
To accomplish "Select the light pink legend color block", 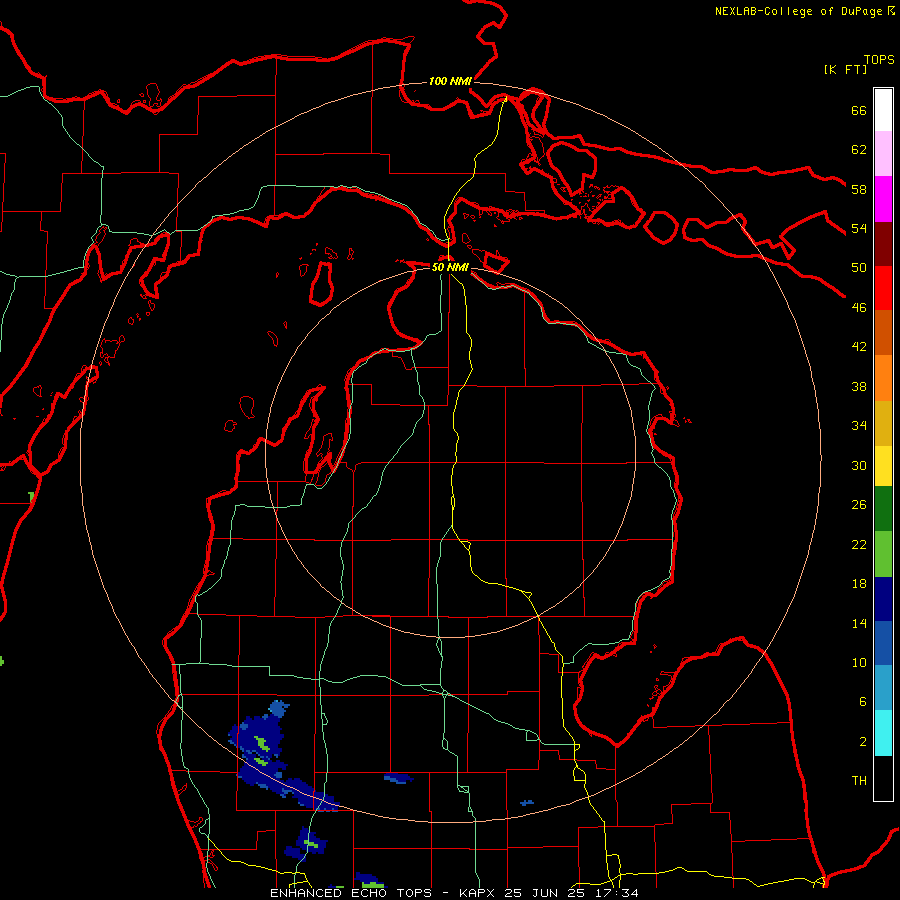I will pyautogui.click(x=883, y=153).
